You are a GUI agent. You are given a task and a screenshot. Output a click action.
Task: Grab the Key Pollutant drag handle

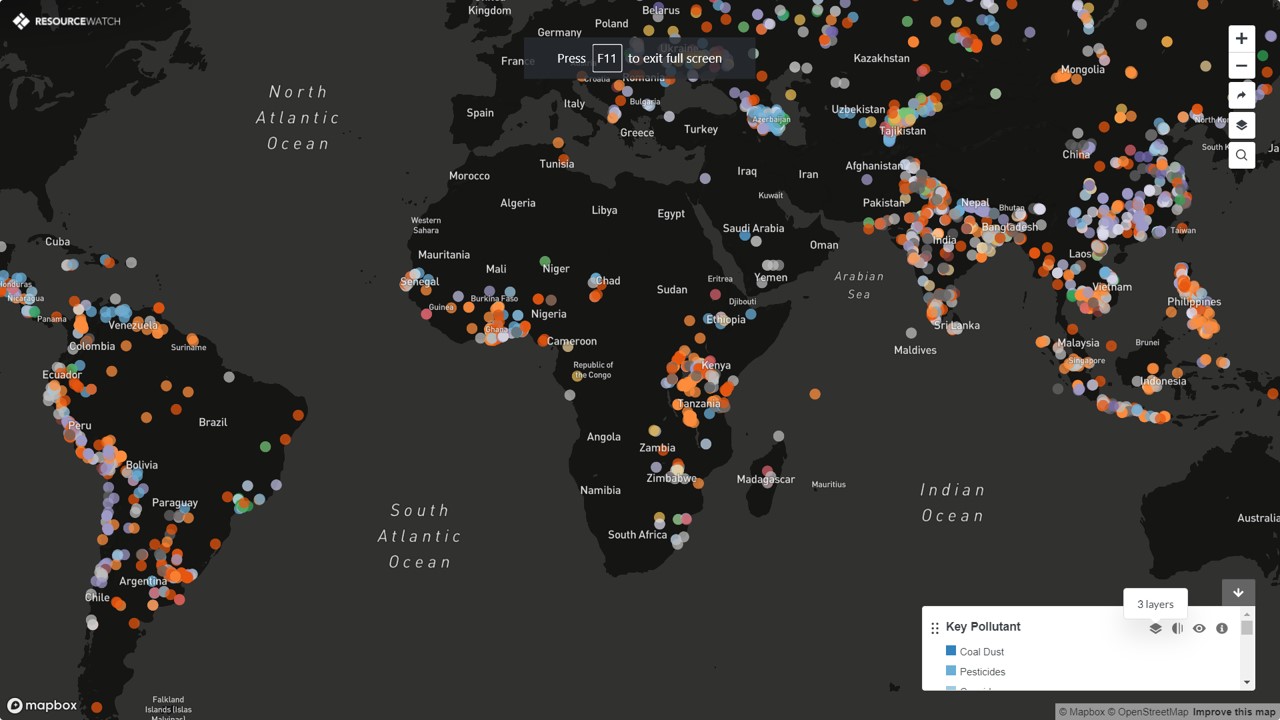[935, 628]
